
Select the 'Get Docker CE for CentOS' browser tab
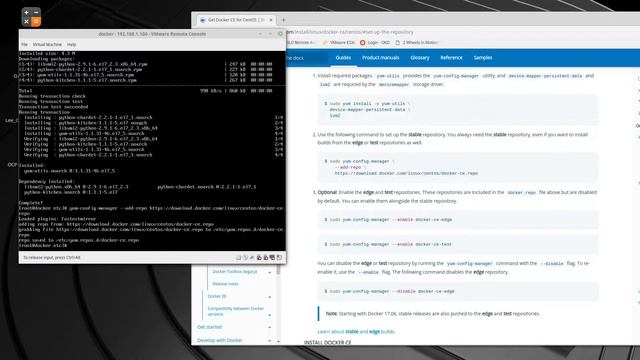236,20
